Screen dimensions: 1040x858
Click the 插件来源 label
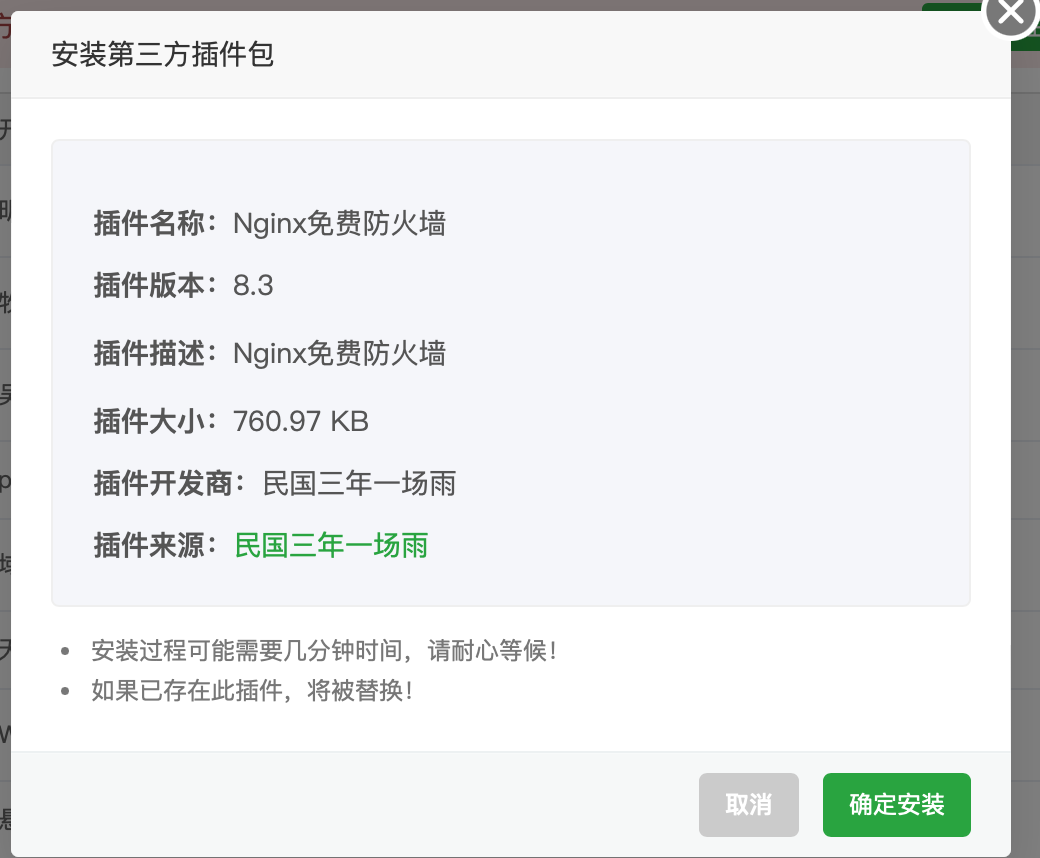tap(155, 546)
